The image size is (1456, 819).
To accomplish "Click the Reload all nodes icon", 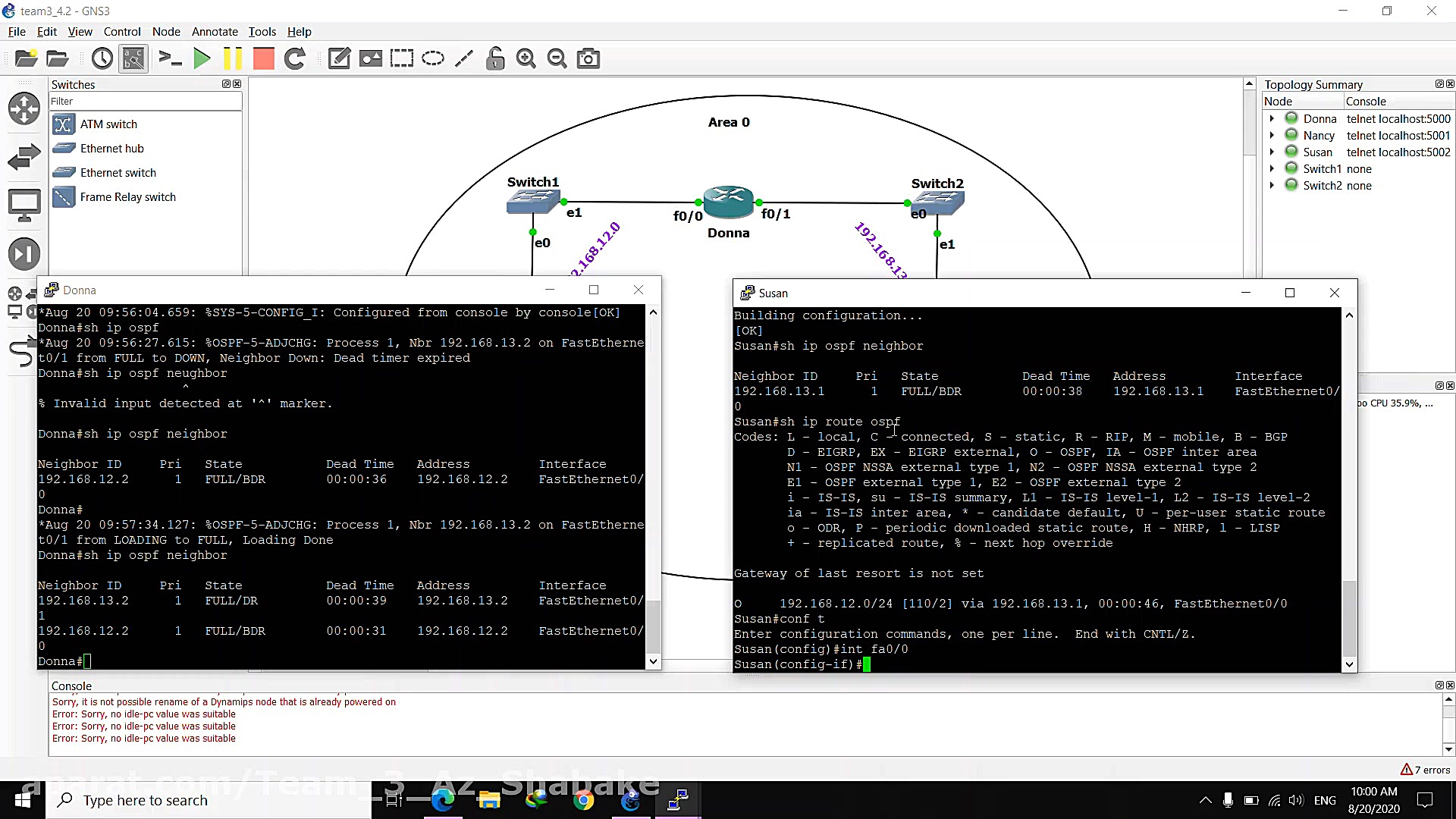I will coord(295,58).
